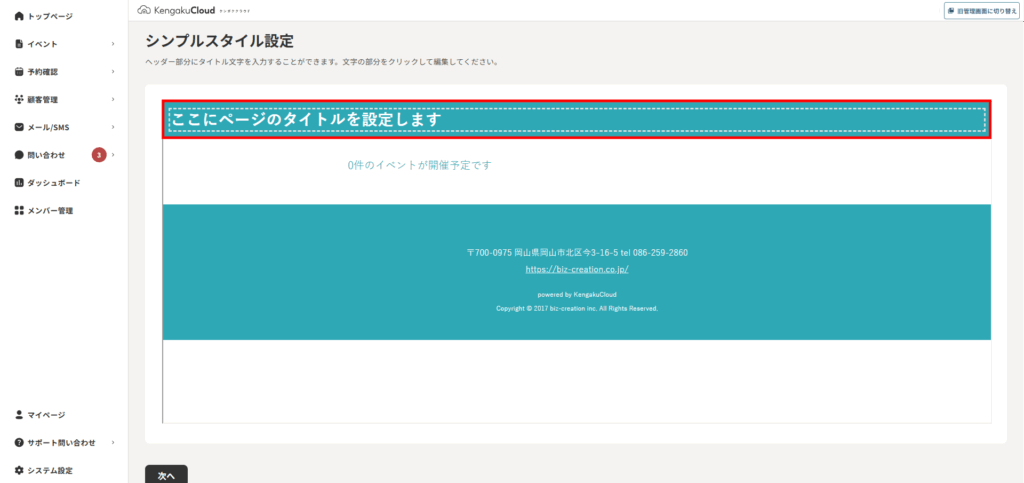Image resolution: width=1024 pixels, height=483 pixels.
Task: Click the calendar icon beside 予約確認
Action: [x=19, y=72]
